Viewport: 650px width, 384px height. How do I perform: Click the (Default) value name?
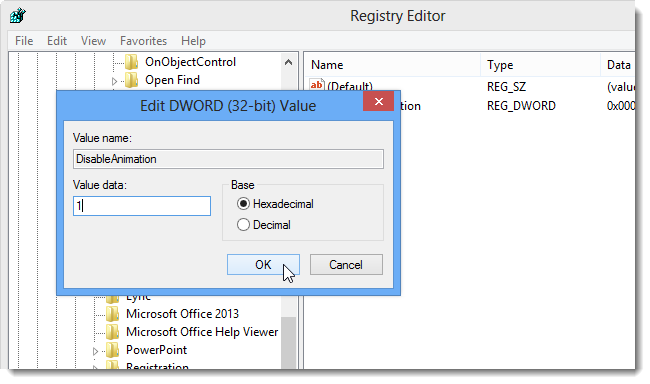point(350,86)
